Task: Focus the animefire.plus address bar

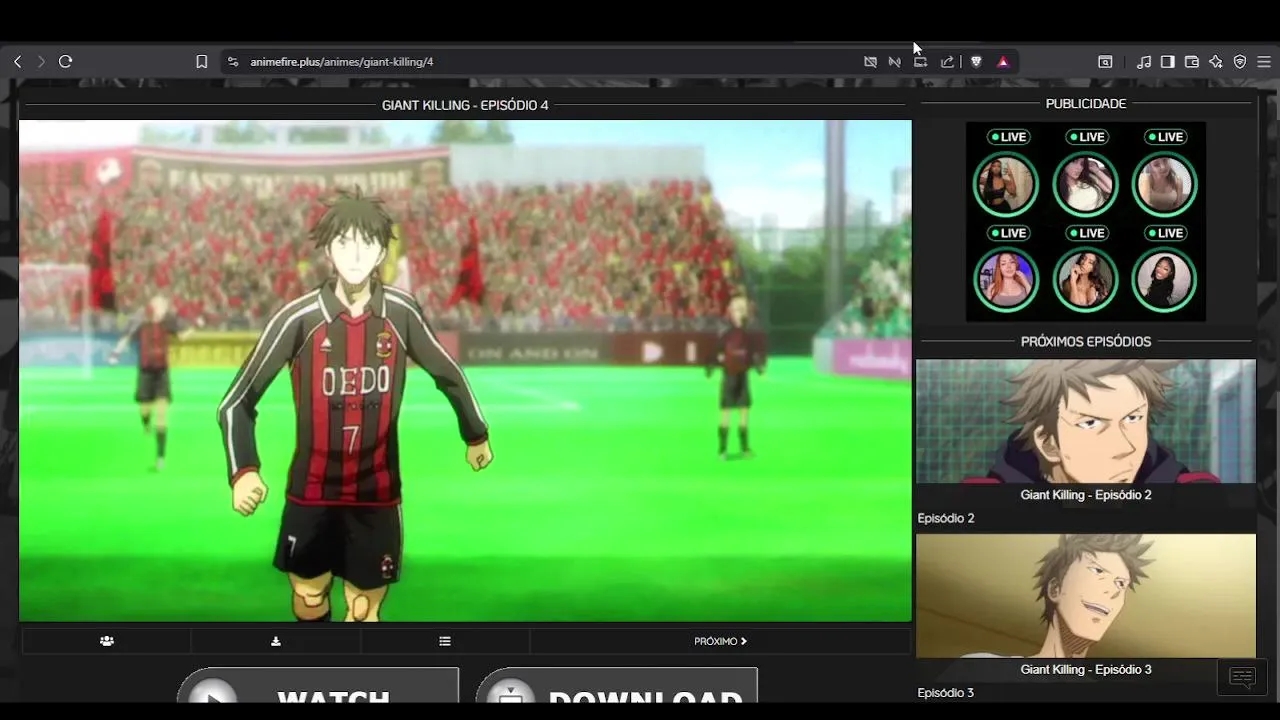Action: coord(341,62)
